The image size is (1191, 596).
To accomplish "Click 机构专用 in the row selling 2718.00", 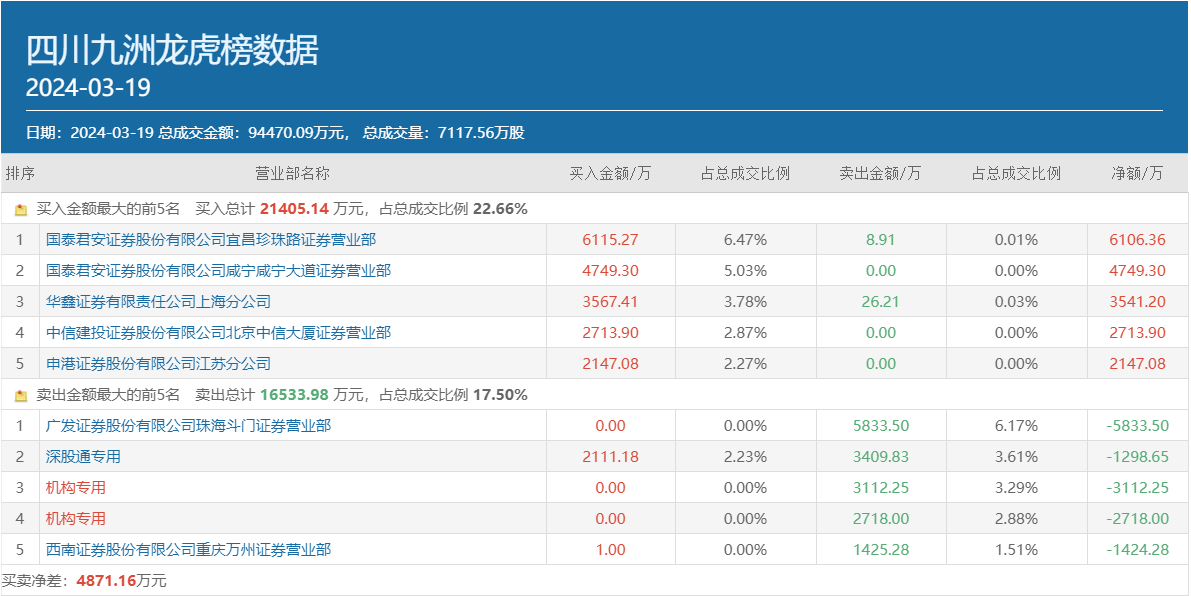I will coord(76,519).
